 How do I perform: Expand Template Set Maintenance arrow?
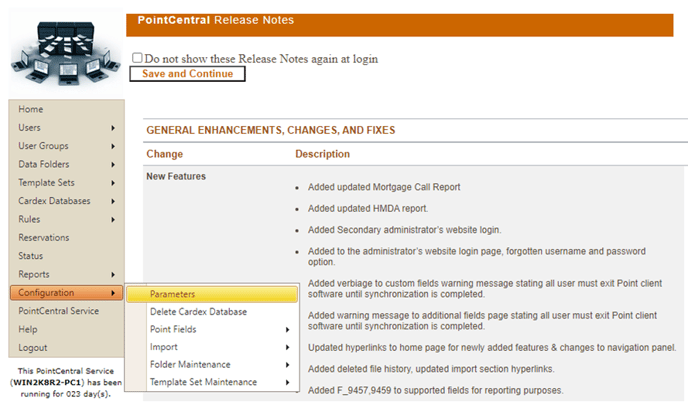(x=287, y=382)
